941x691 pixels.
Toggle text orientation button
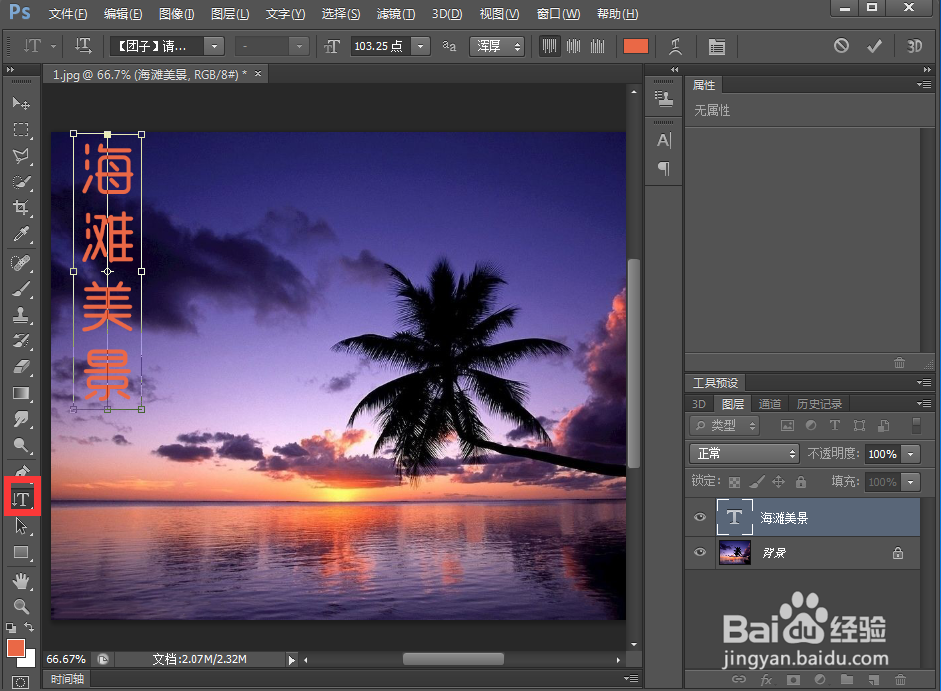click(x=83, y=46)
